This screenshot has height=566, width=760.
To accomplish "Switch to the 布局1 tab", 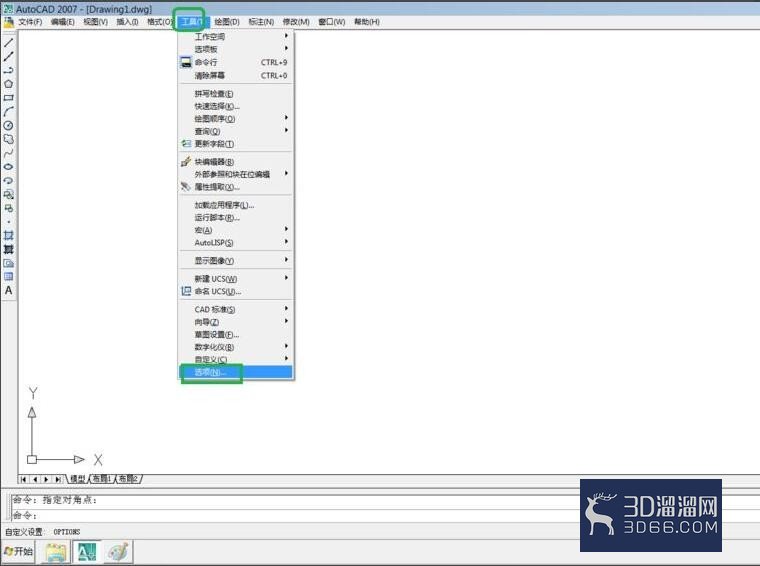I will [x=102, y=479].
